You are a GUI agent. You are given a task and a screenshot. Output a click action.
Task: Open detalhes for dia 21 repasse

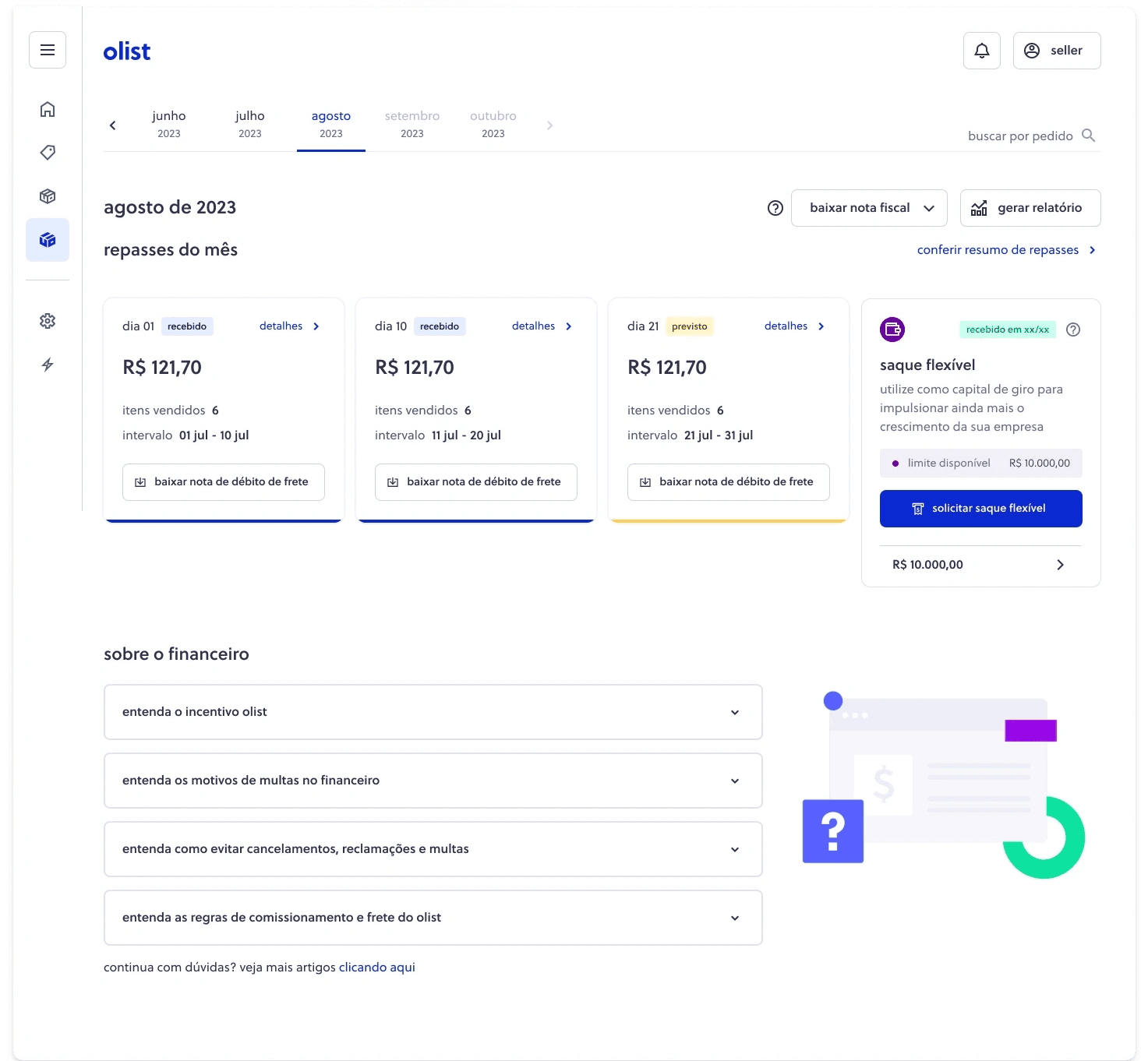point(794,326)
